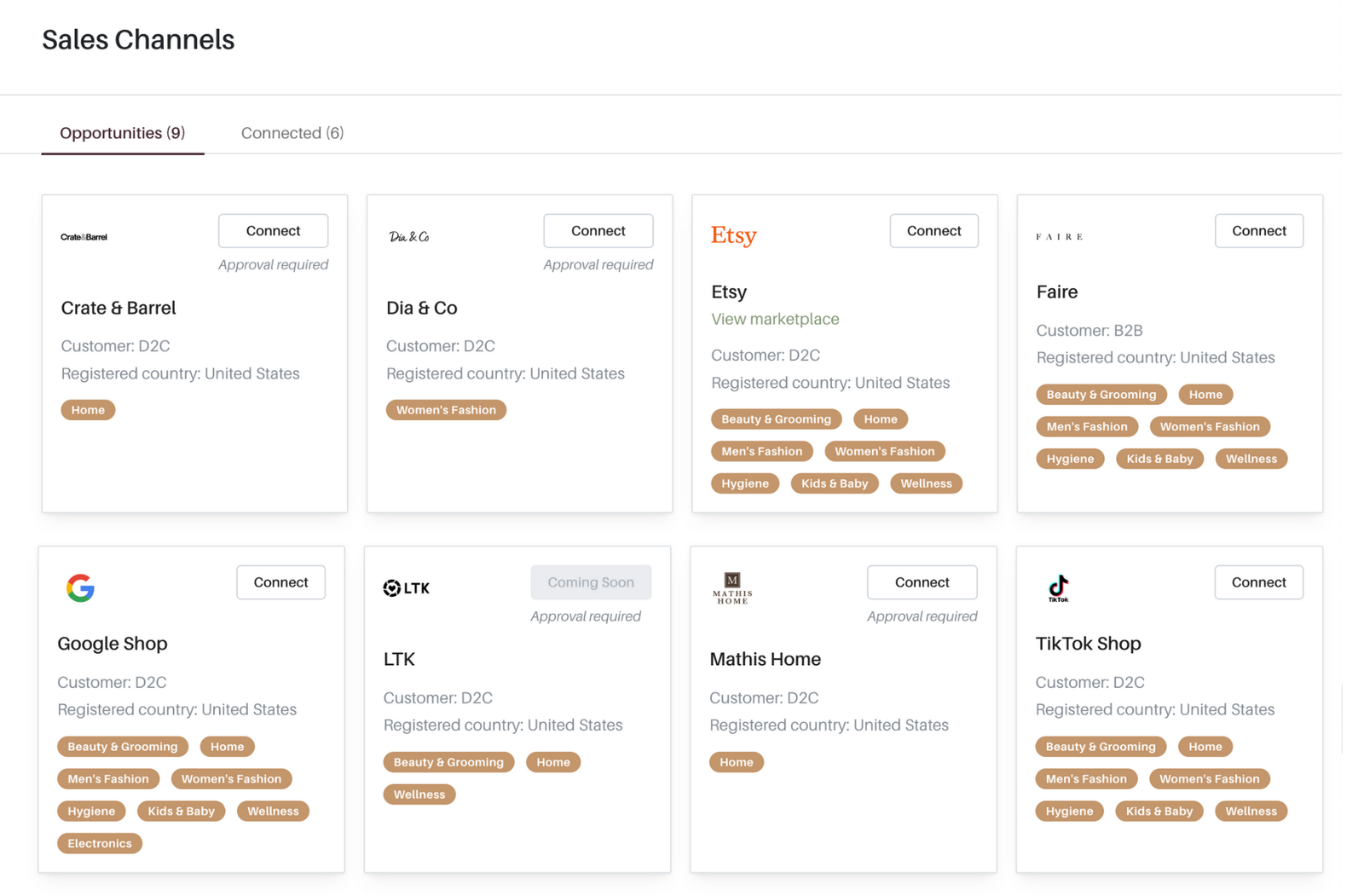The height and width of the screenshot is (896, 1364).
Task: Click the Electronics tag on Google Shop
Action: point(100,843)
